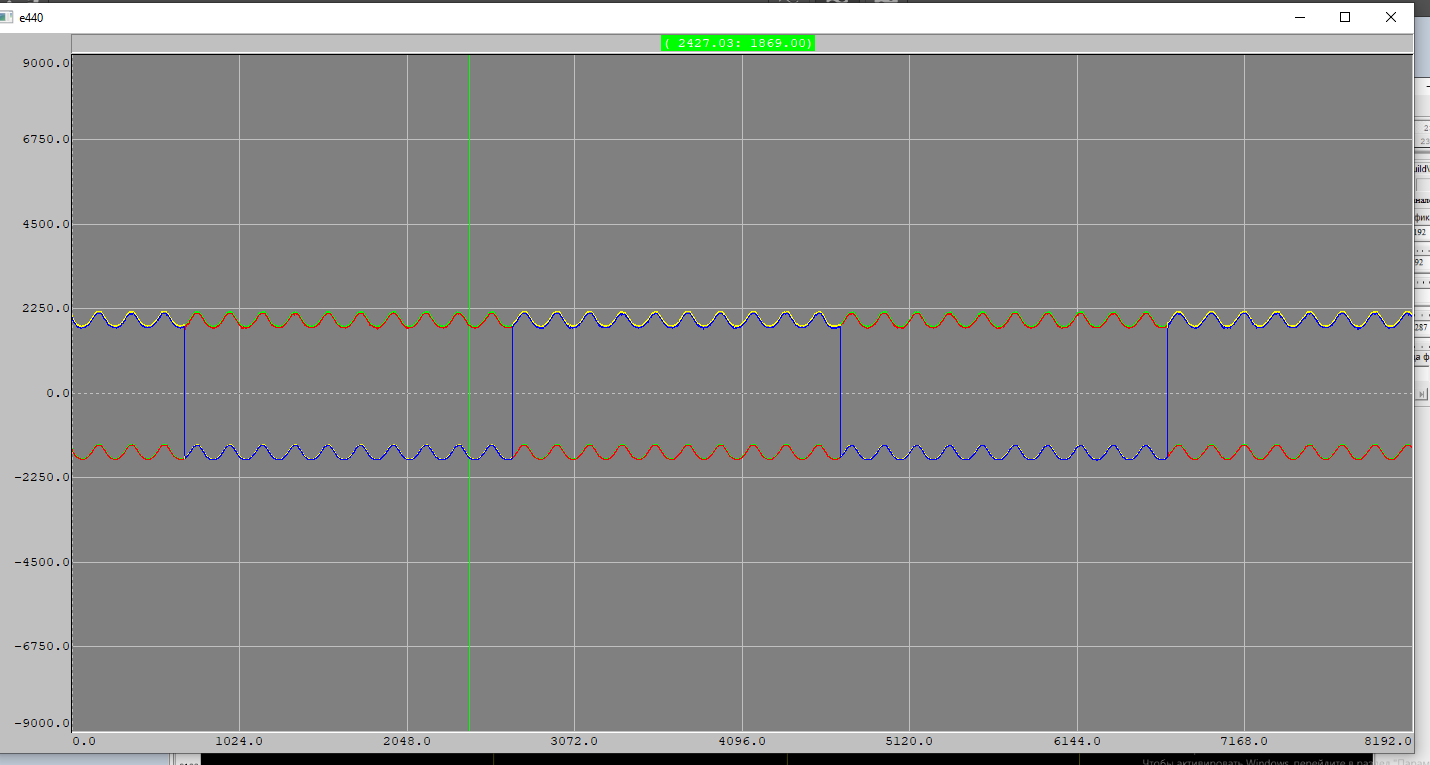Viewport: 1430px width, 765px height.
Task: Close the e440 window
Action: point(1391,17)
